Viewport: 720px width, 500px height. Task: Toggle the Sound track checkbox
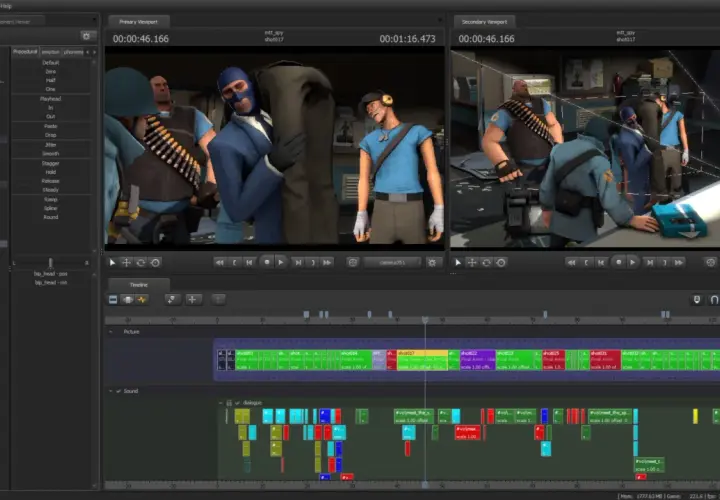tap(118, 391)
